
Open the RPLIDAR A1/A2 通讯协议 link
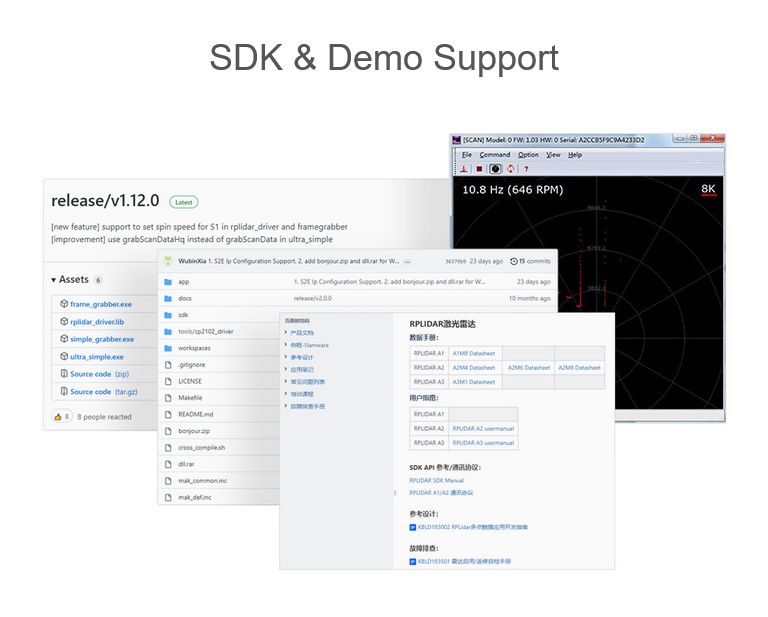point(441,493)
